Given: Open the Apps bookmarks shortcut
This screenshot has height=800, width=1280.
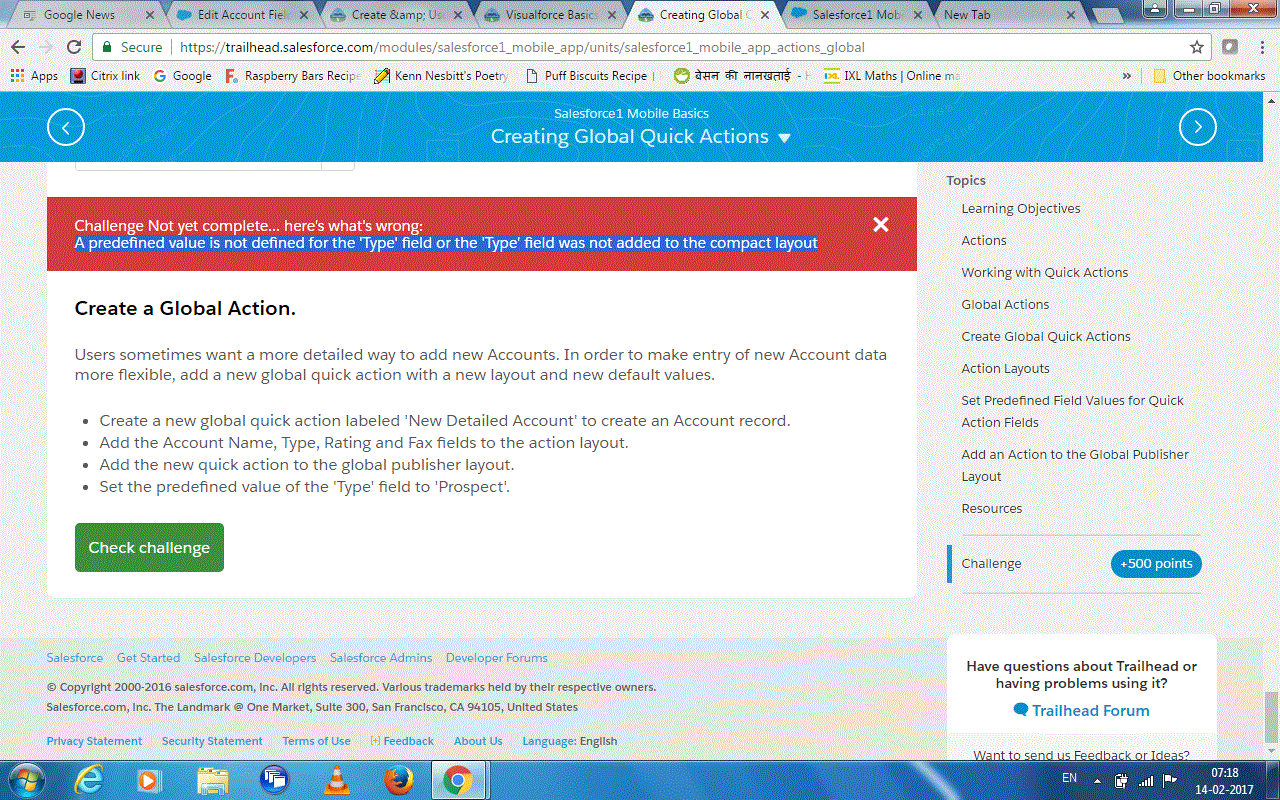Looking at the screenshot, I should [x=34, y=76].
